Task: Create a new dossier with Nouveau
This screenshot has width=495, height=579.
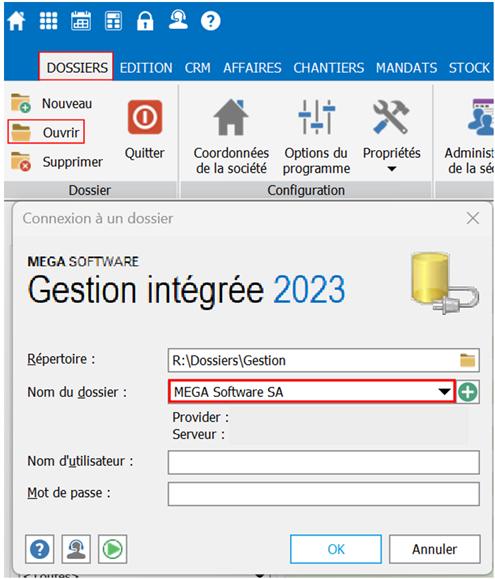Action: (51, 103)
